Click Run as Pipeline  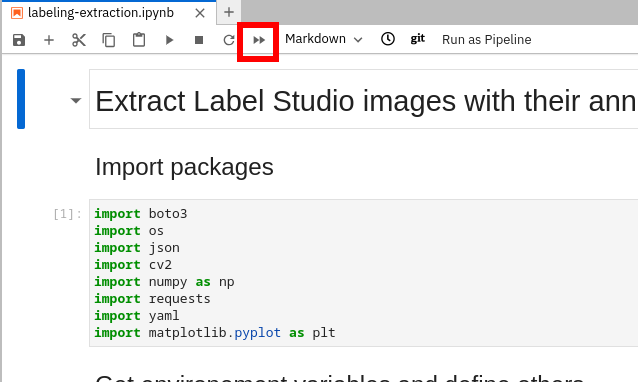pos(487,39)
